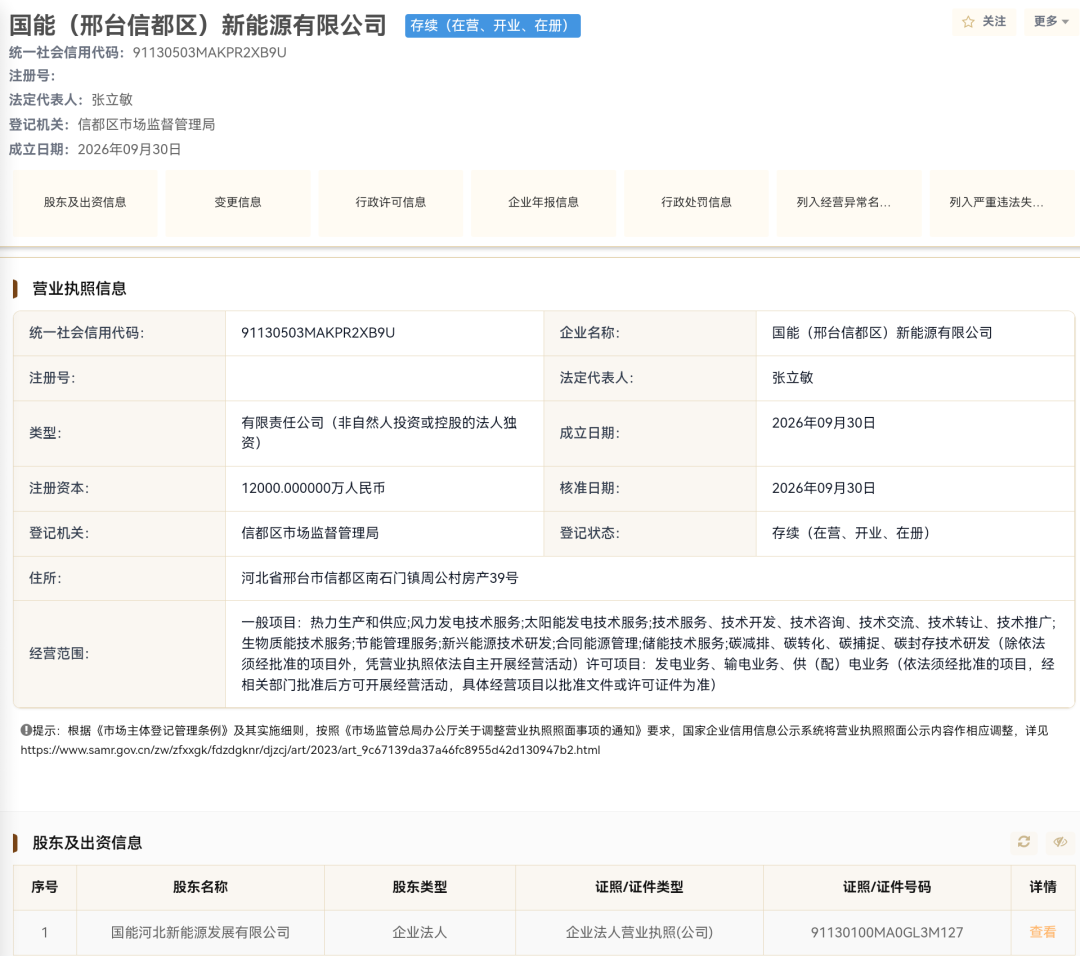Open the 更多 dropdown menu
1080x956 pixels.
click(1050, 22)
